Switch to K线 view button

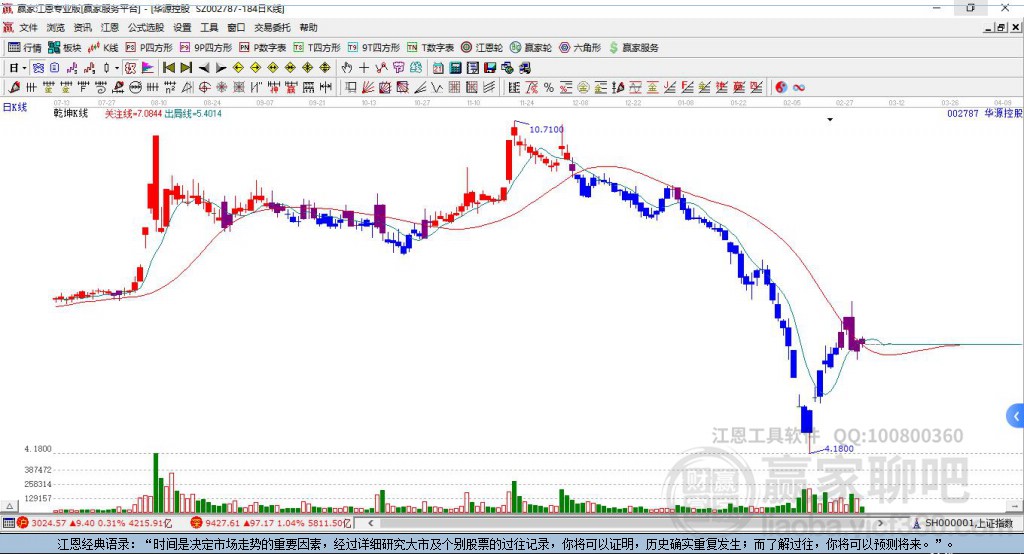[103, 48]
